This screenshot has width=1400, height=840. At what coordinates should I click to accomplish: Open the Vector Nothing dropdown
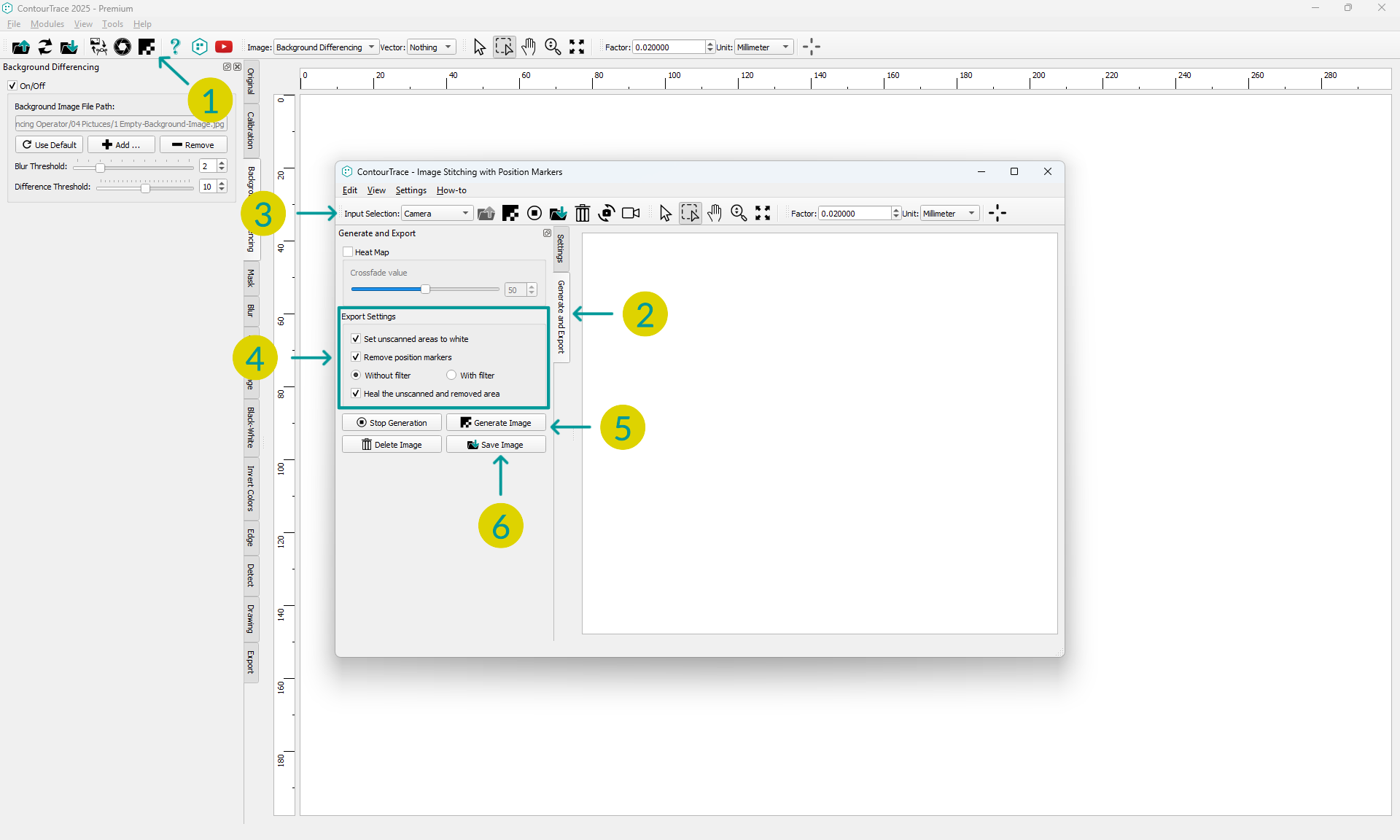[431, 47]
